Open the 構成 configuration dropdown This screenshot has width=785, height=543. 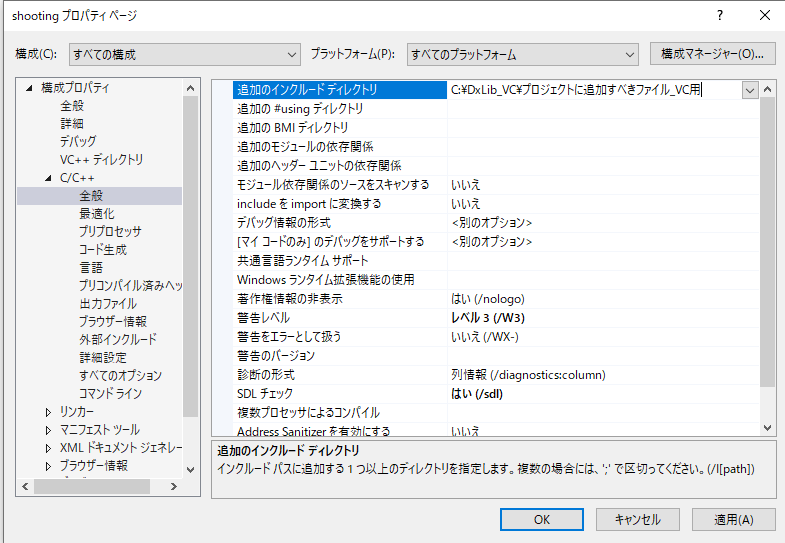(x=184, y=54)
